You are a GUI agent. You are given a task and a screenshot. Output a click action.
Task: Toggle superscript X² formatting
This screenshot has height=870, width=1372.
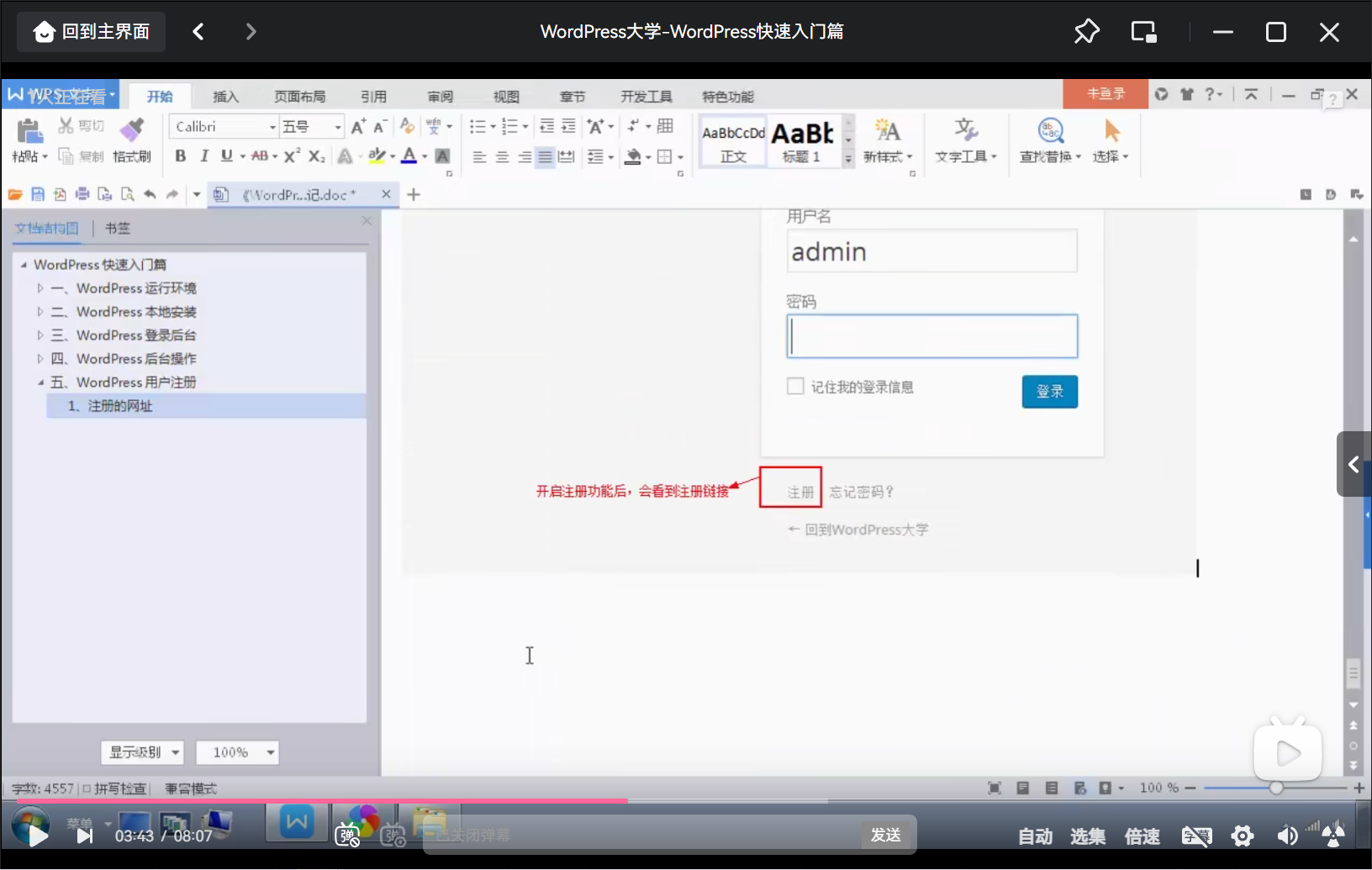point(292,156)
